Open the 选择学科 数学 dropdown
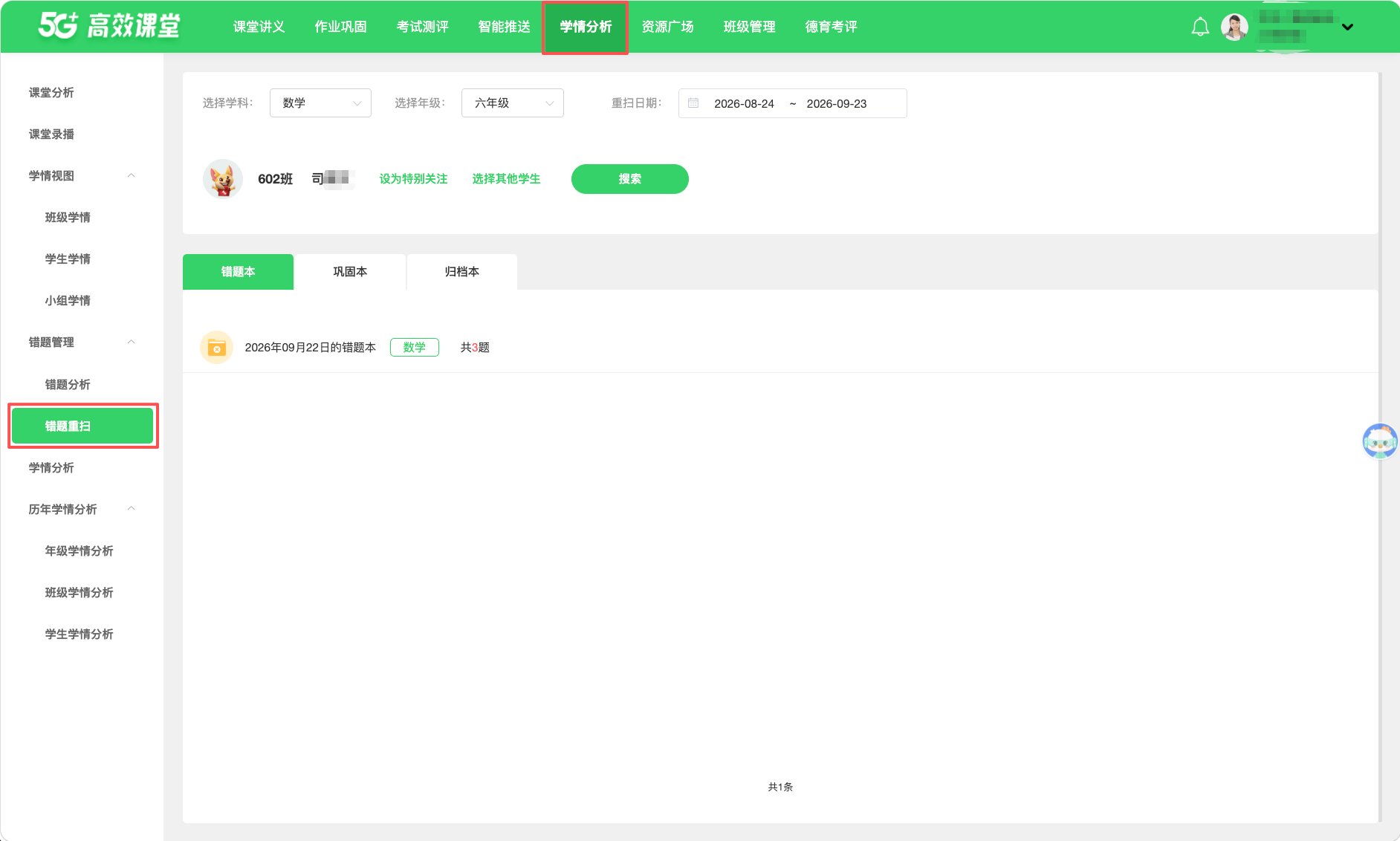The image size is (1400, 841). pos(320,103)
